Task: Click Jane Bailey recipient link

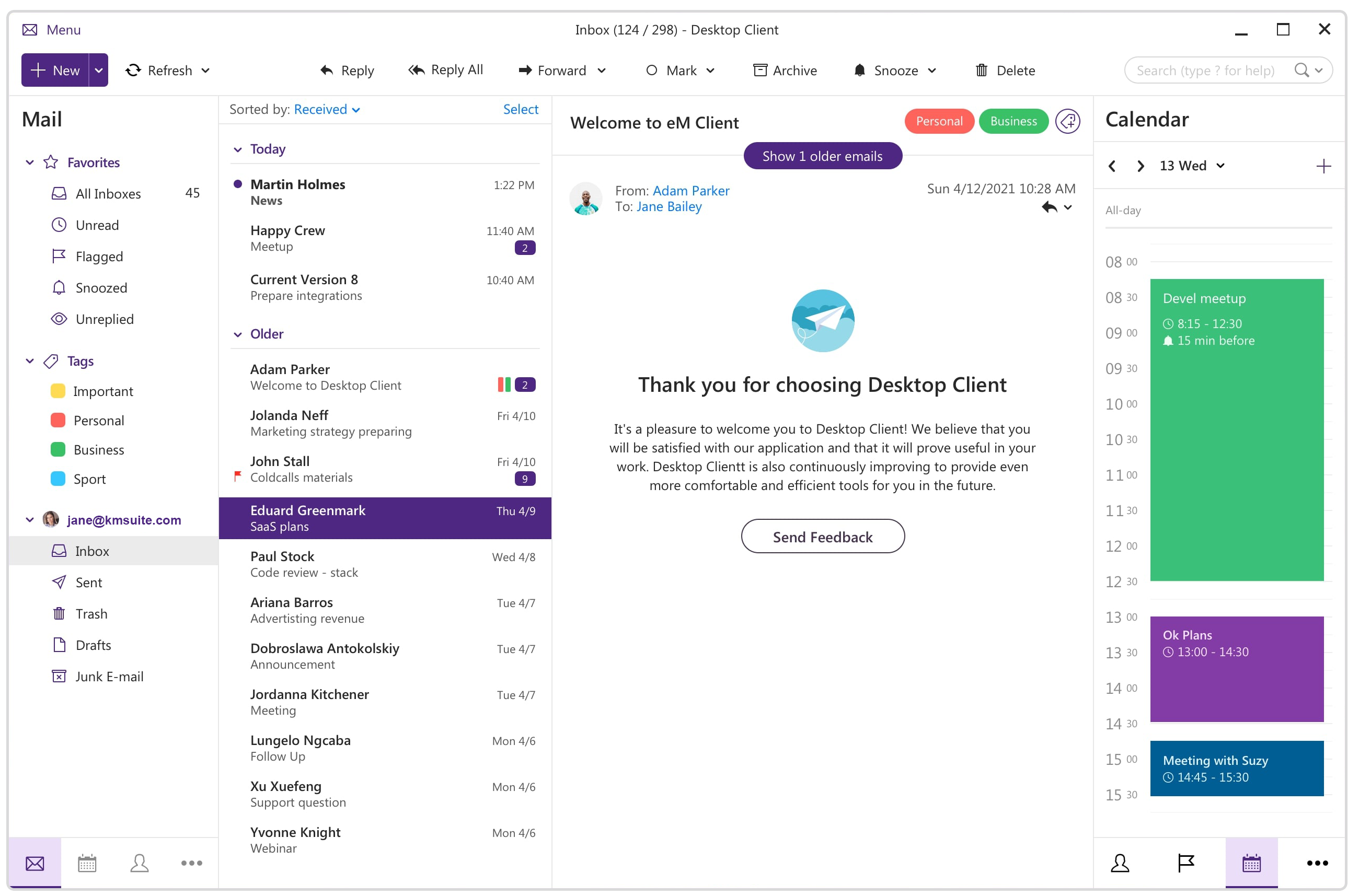Action: point(669,207)
